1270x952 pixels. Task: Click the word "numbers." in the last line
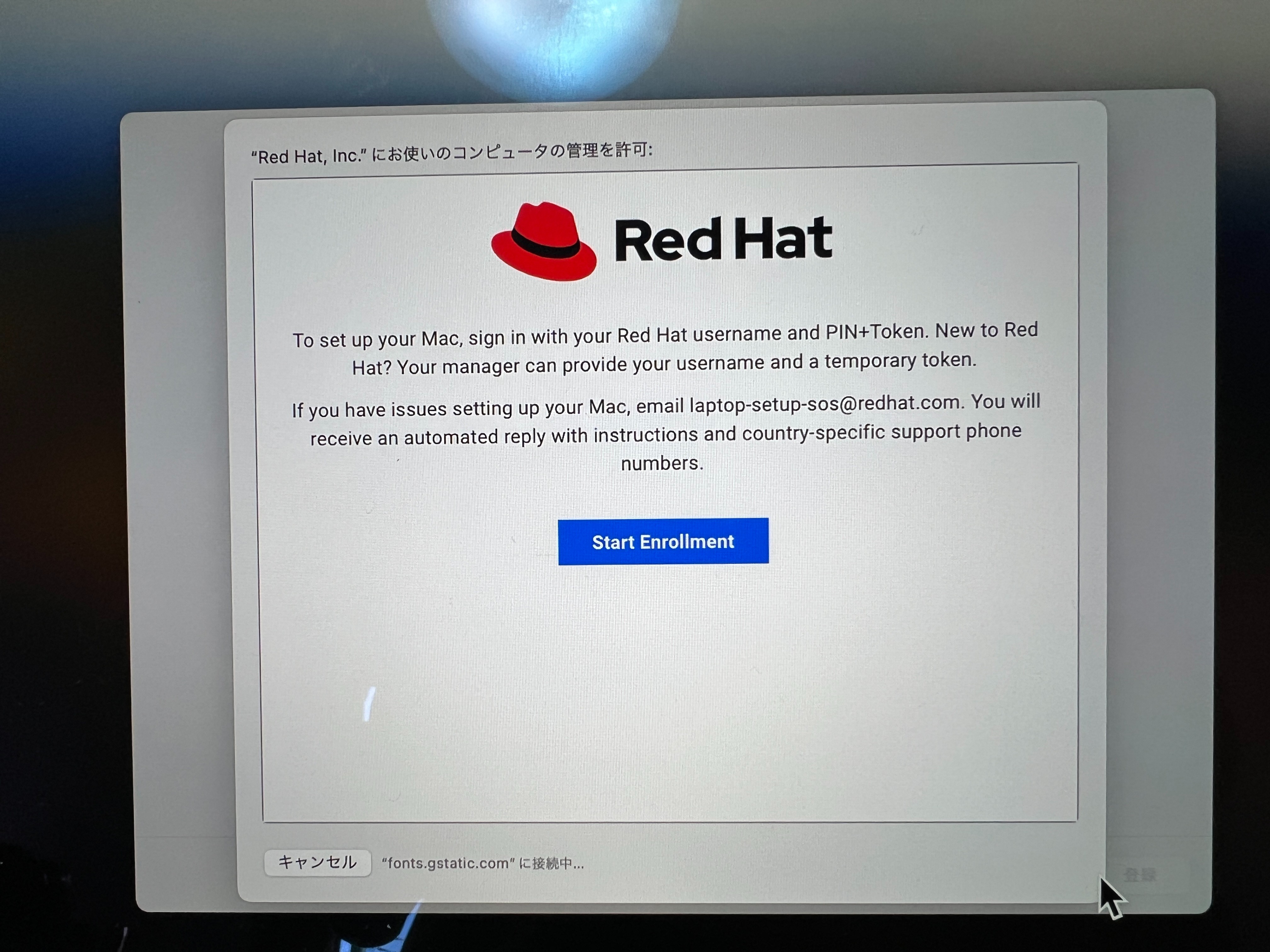[662, 463]
